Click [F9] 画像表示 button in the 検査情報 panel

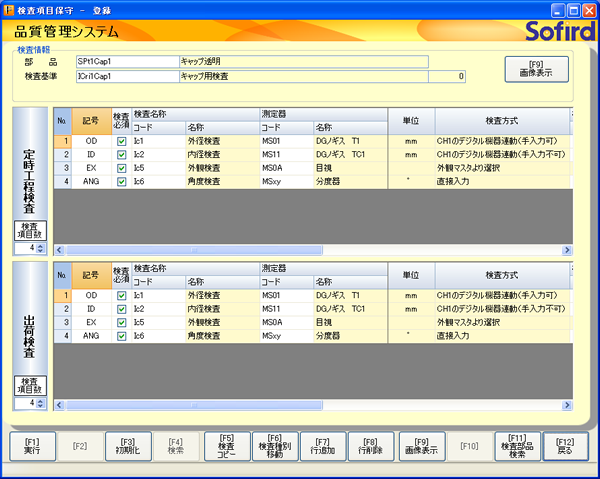pyautogui.click(x=537, y=69)
